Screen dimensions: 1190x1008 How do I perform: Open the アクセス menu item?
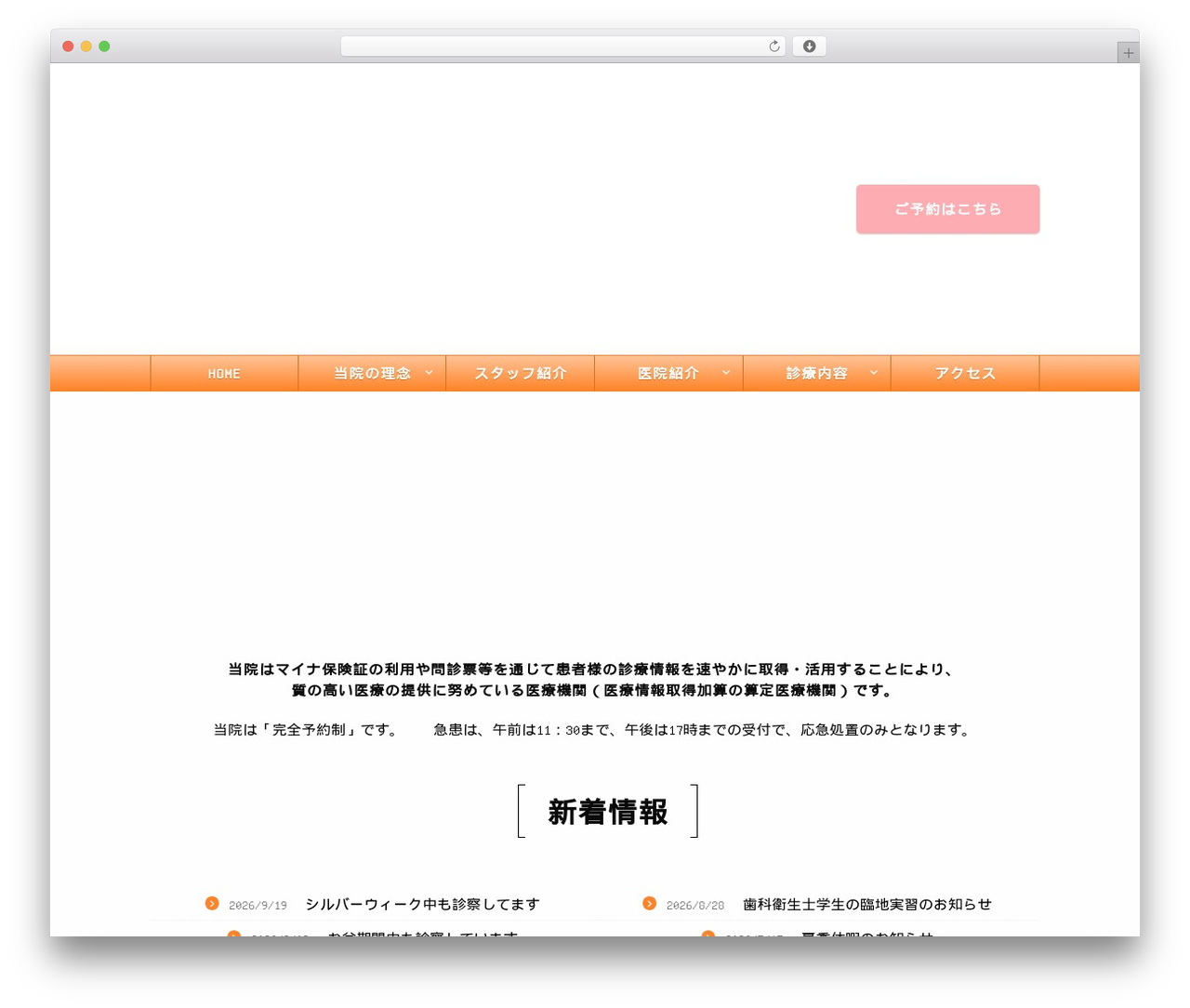[965, 373]
